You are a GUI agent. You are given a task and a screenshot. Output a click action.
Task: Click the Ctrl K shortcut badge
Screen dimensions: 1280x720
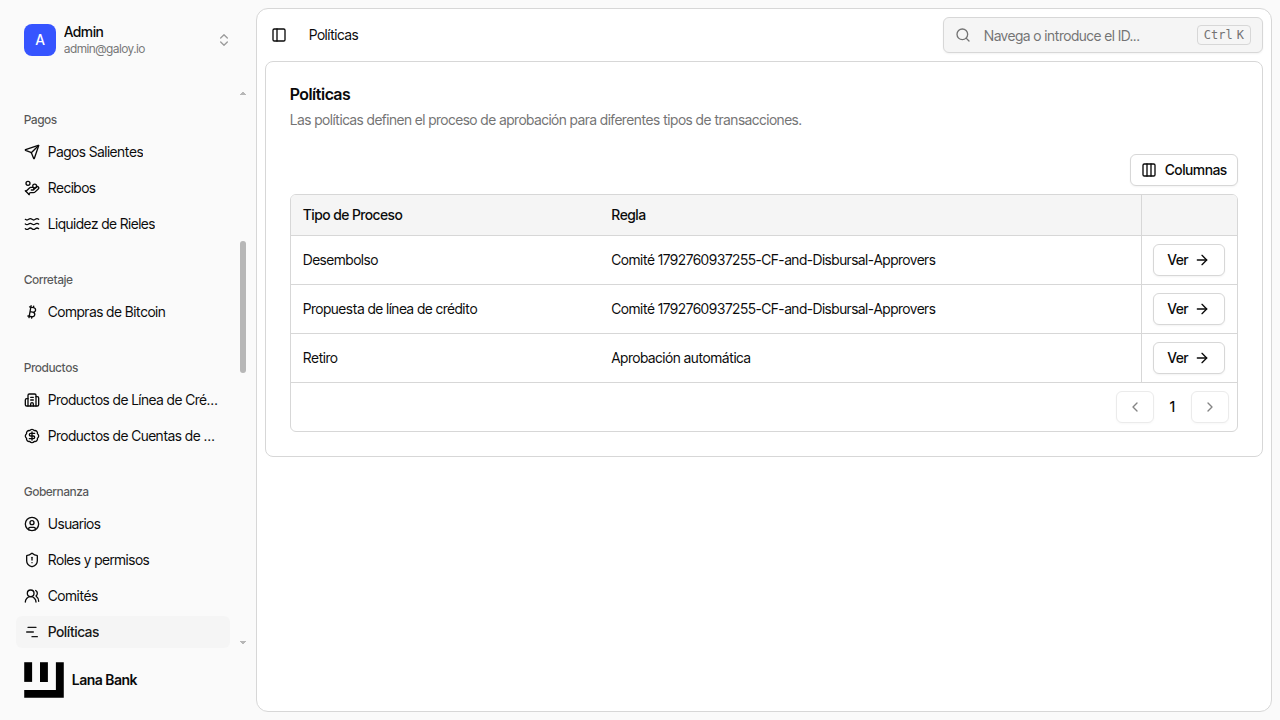coord(1224,35)
